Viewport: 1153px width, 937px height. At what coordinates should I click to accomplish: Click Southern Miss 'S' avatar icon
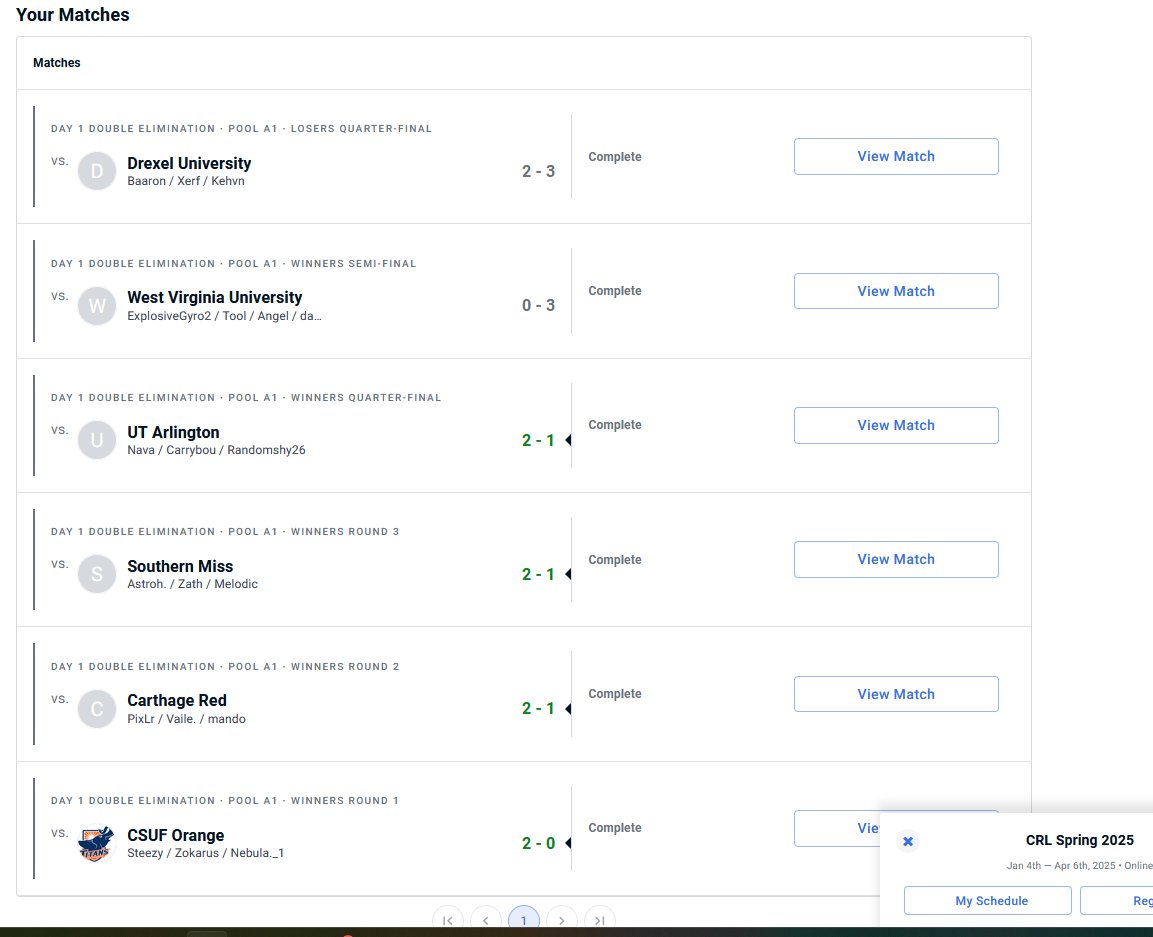pyautogui.click(x=97, y=574)
